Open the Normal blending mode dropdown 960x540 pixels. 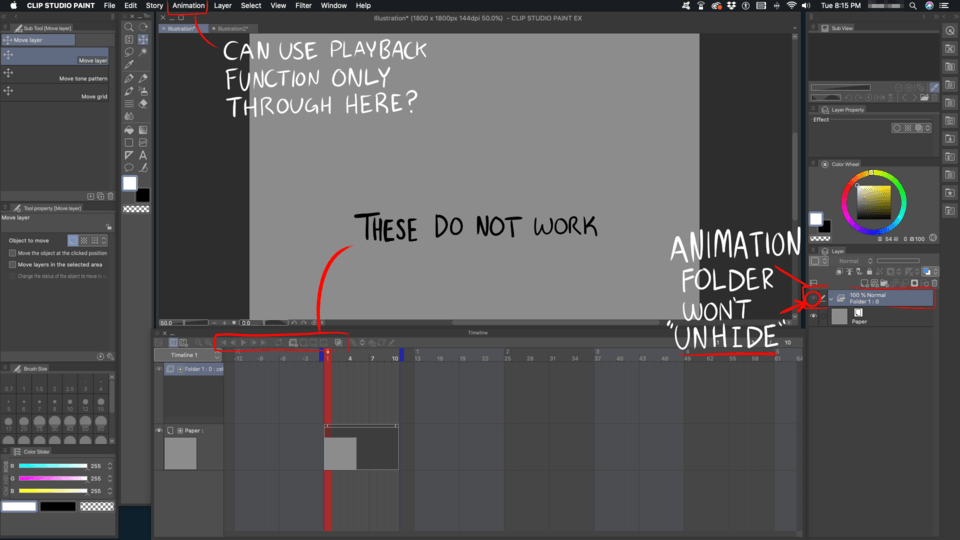tap(855, 261)
